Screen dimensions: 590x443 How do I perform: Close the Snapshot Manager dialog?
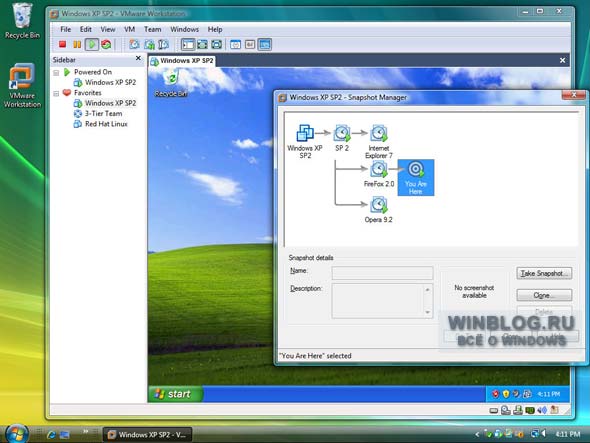pyautogui.click(x=573, y=95)
